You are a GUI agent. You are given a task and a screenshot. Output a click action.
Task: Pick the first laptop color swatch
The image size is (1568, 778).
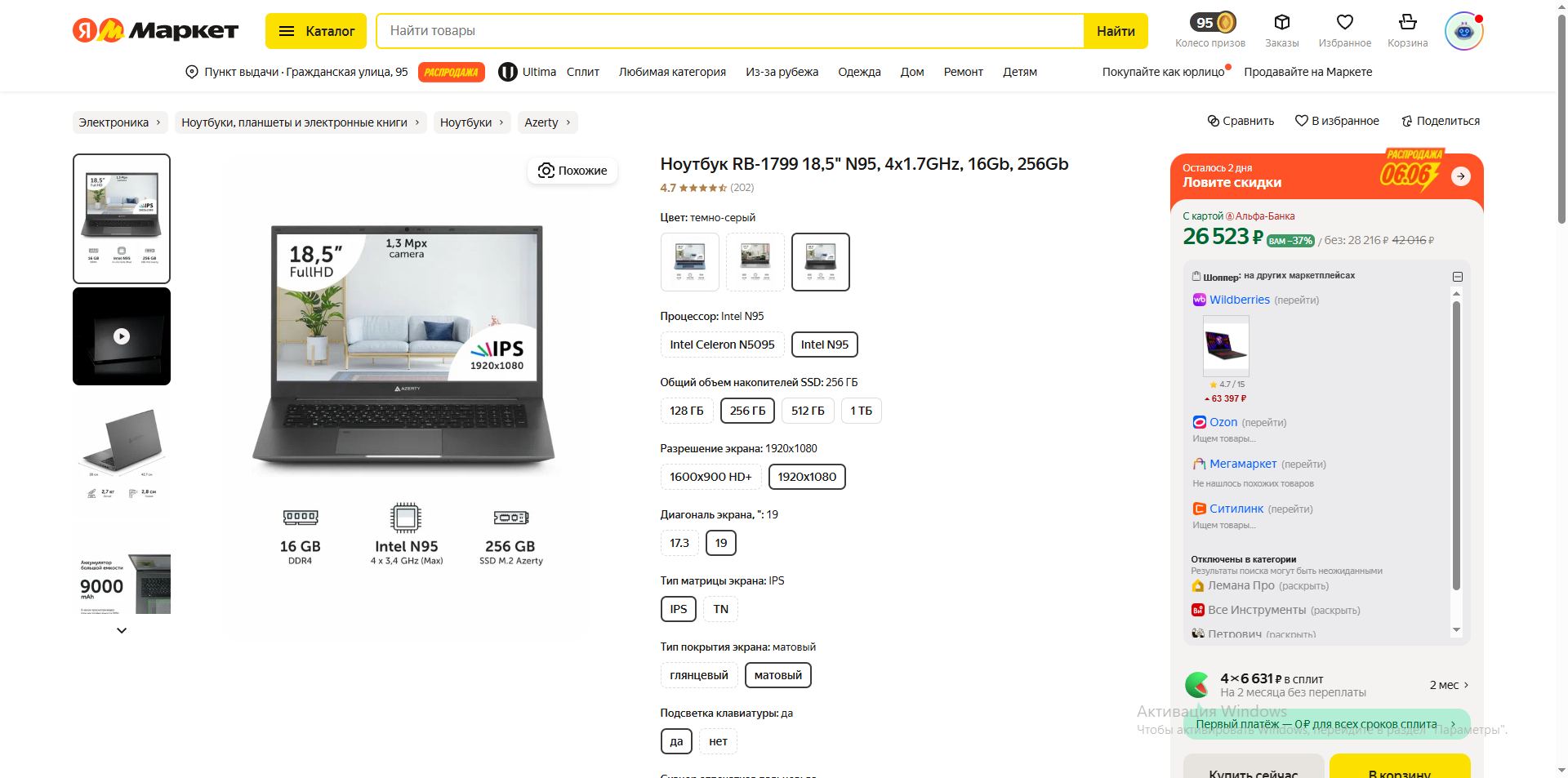pos(689,262)
